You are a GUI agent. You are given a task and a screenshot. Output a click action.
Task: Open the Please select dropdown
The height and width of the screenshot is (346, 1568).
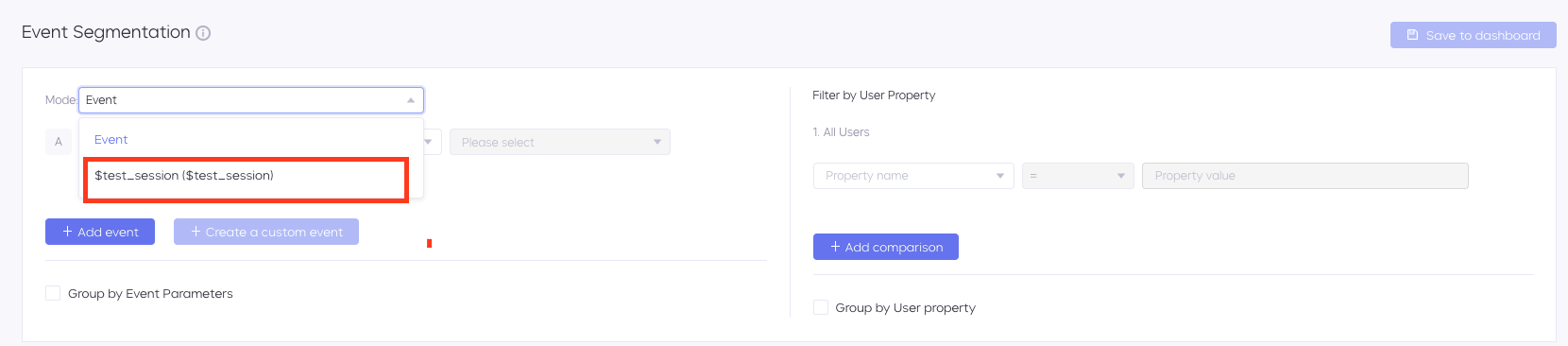click(x=560, y=142)
